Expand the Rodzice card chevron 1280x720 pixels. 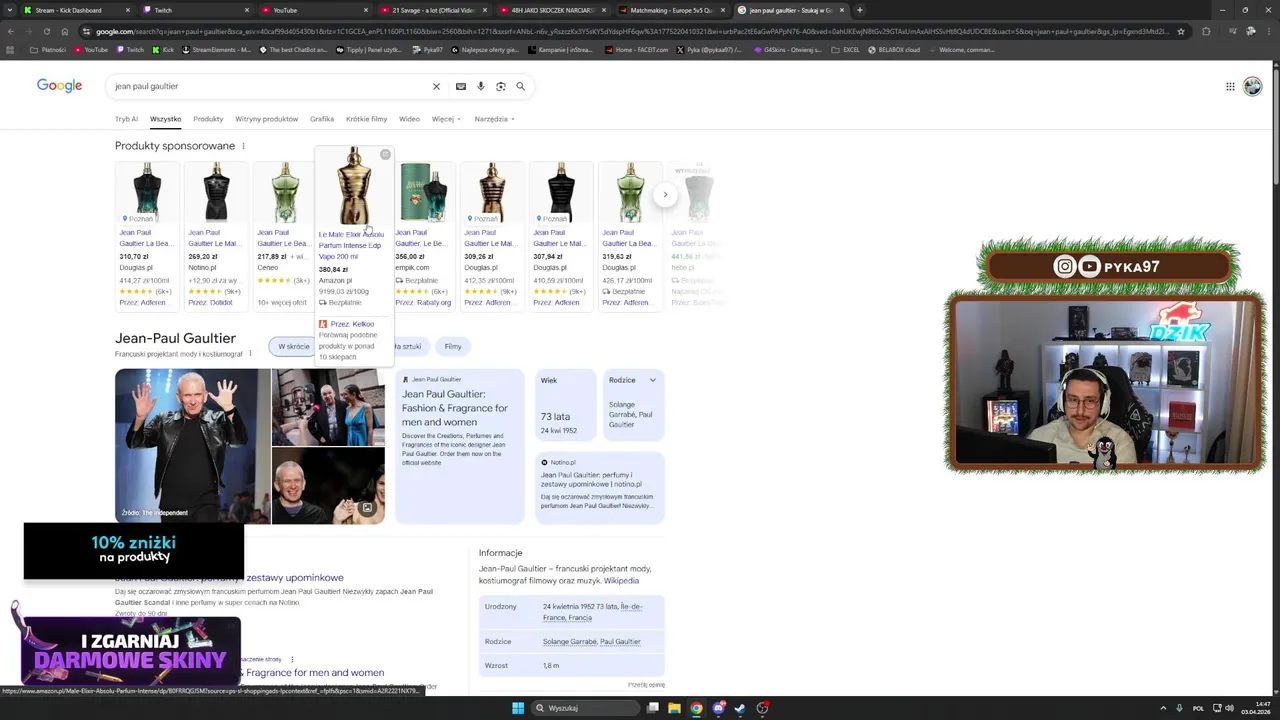[653, 380]
